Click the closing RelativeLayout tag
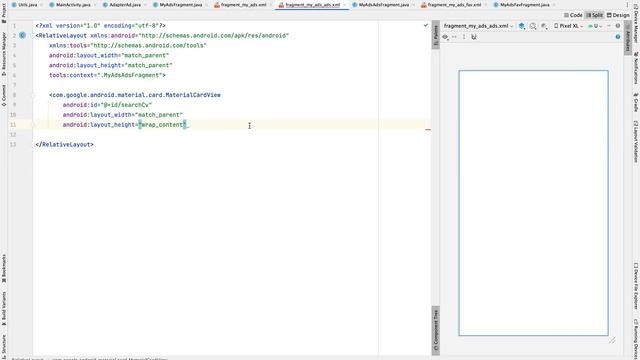This screenshot has height=360, width=640. tap(64, 144)
